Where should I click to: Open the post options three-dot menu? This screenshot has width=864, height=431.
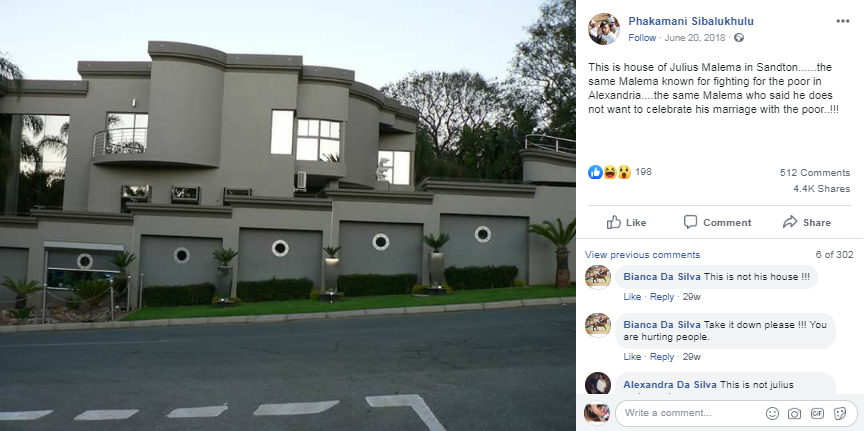click(x=843, y=21)
